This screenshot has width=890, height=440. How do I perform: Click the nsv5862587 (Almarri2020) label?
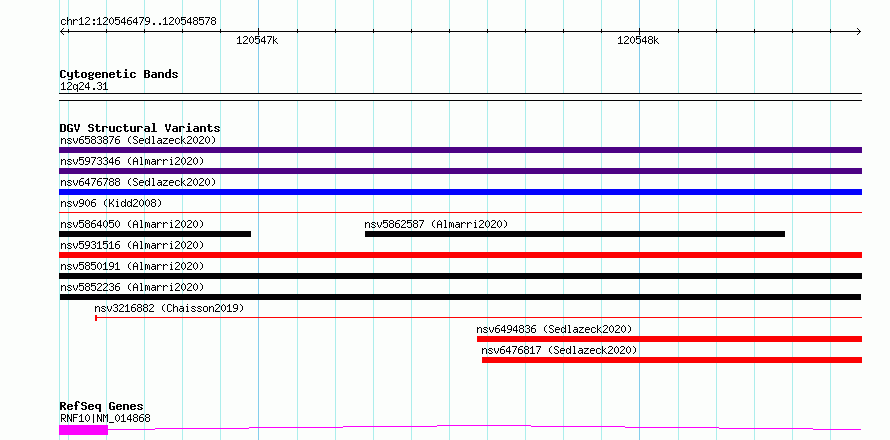436,224
